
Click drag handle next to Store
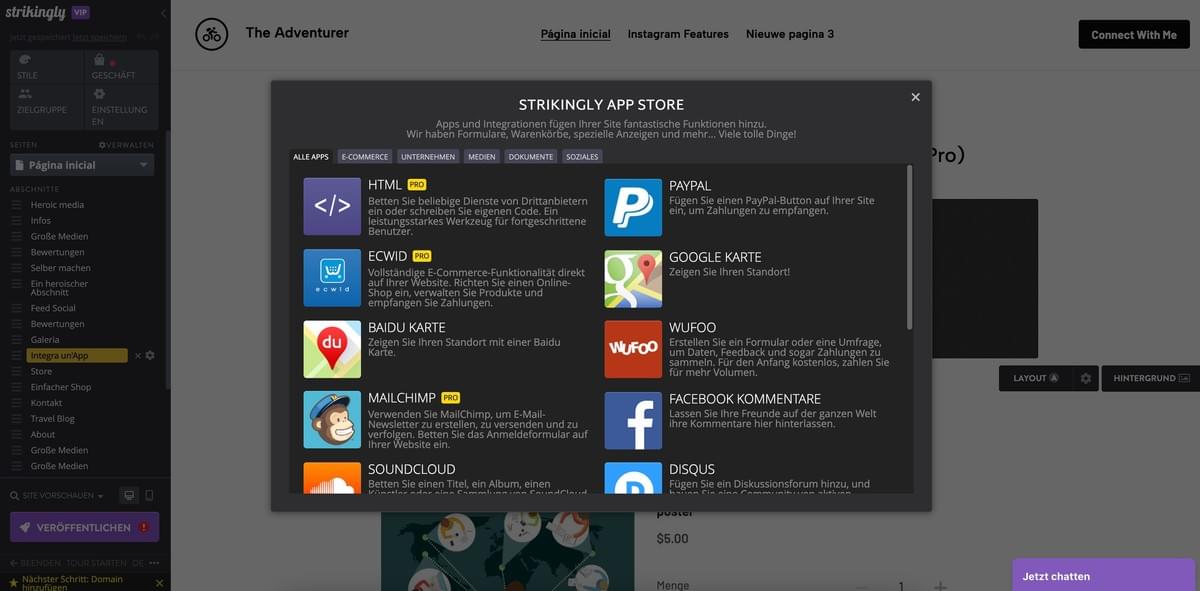tap(16, 371)
